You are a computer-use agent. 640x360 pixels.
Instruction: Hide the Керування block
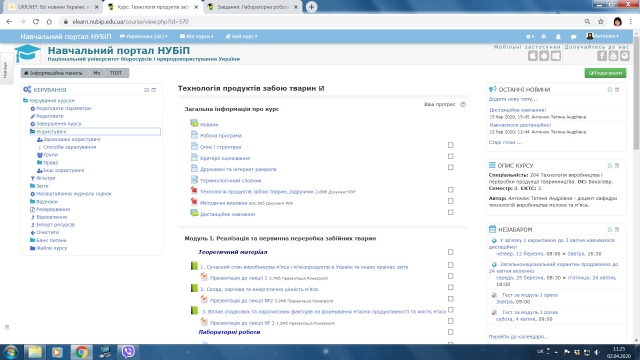[x=147, y=89]
